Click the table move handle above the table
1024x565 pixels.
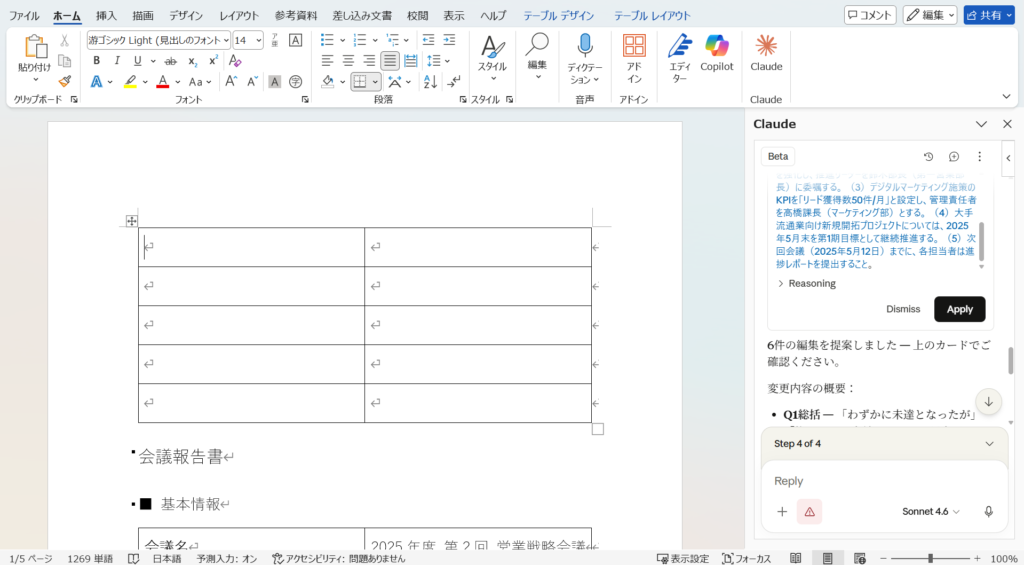pyautogui.click(x=131, y=221)
